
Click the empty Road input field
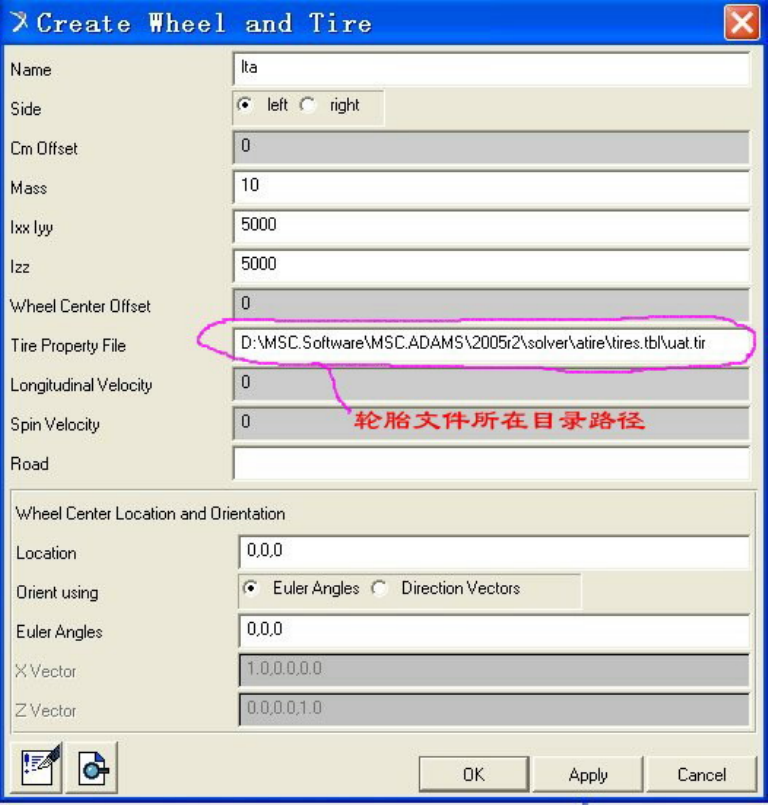(491, 463)
